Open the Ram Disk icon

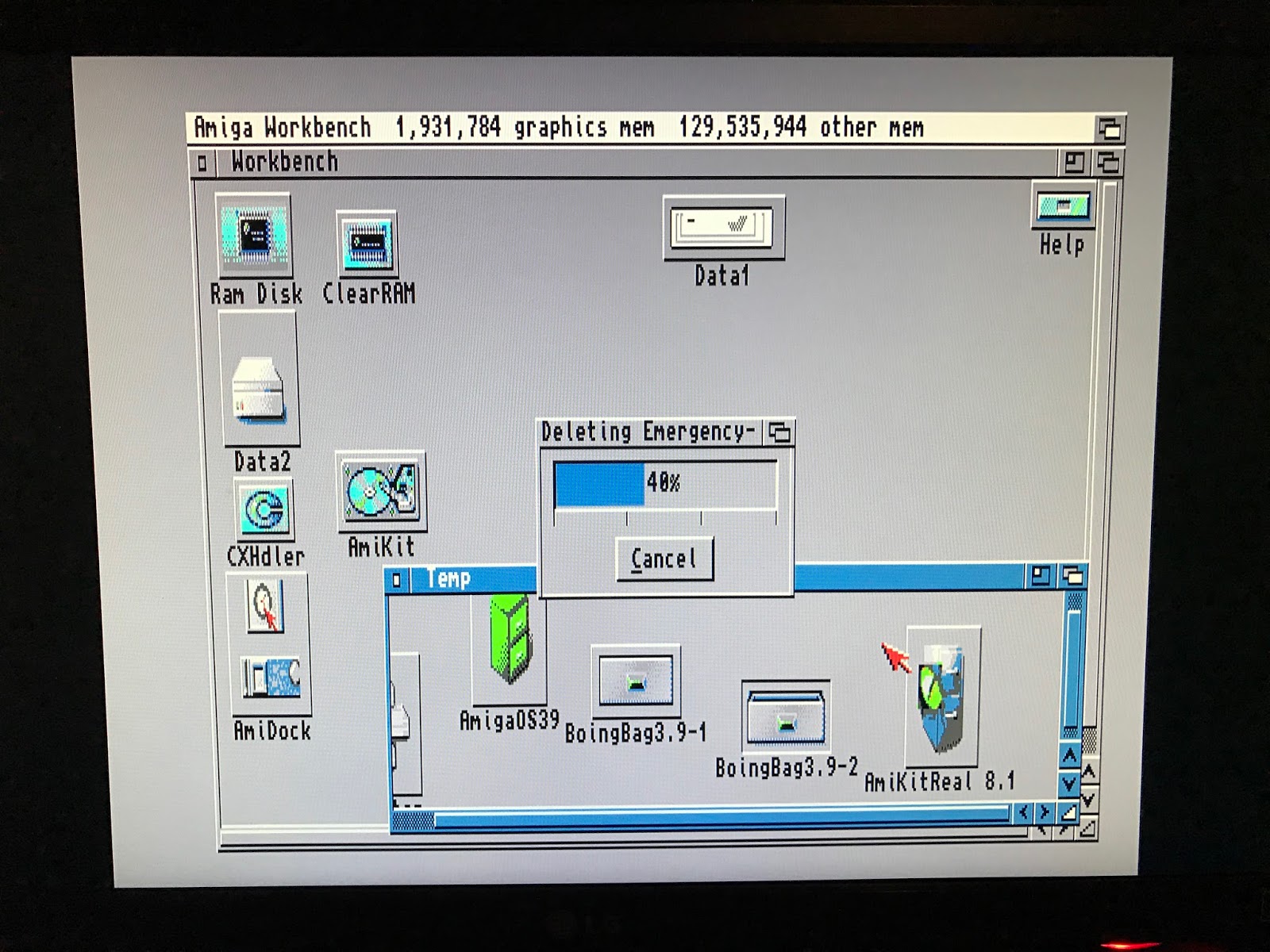pyautogui.click(x=253, y=236)
